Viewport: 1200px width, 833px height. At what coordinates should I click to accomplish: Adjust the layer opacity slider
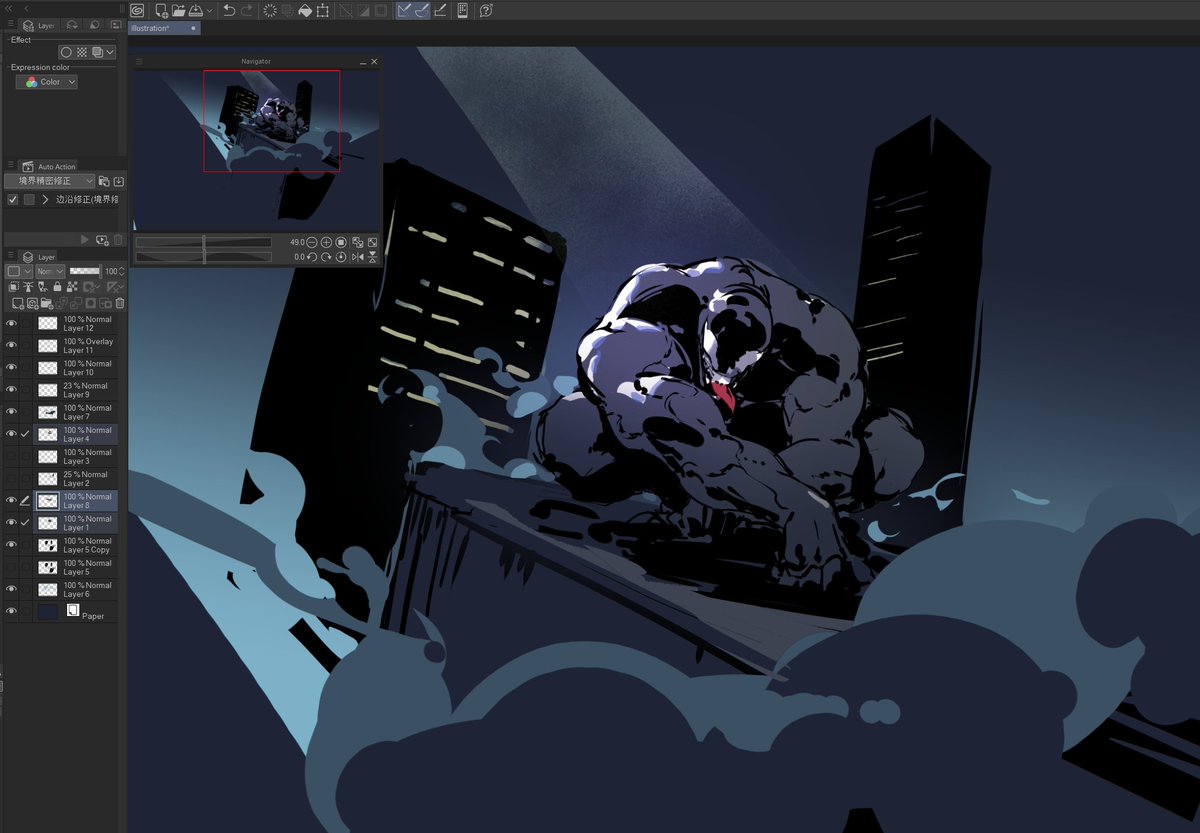click(86, 271)
